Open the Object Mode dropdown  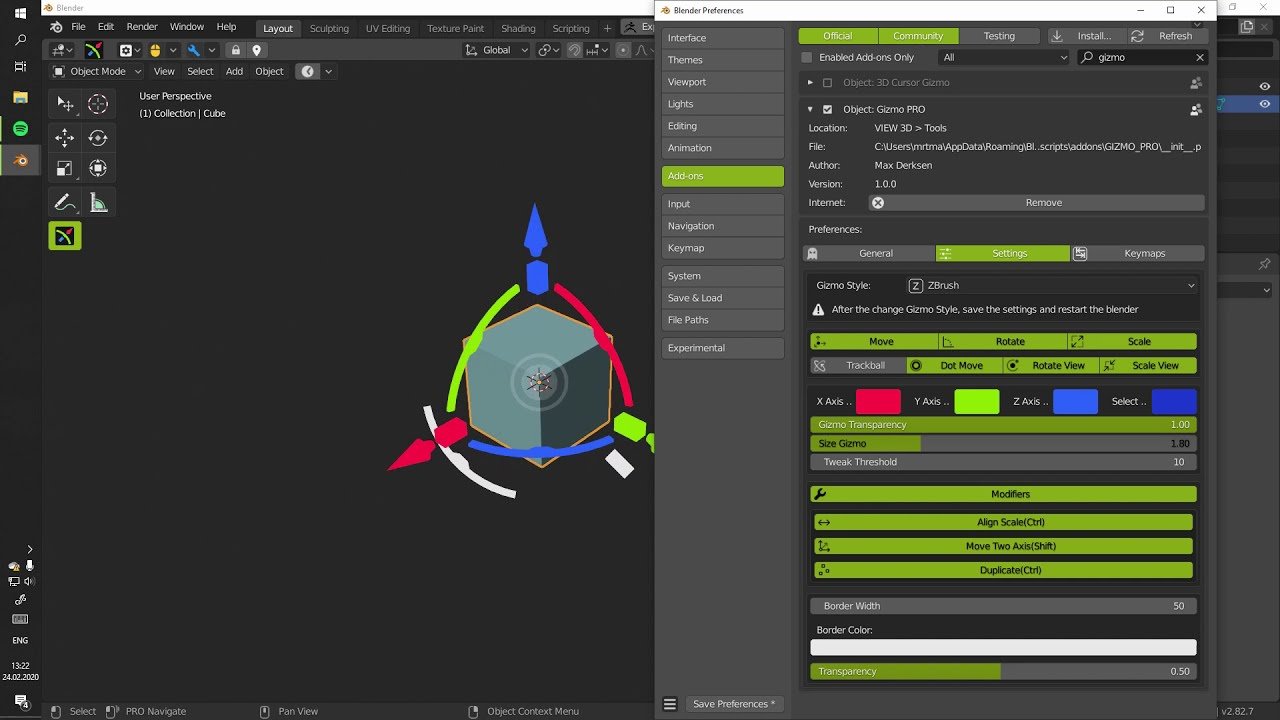point(97,72)
